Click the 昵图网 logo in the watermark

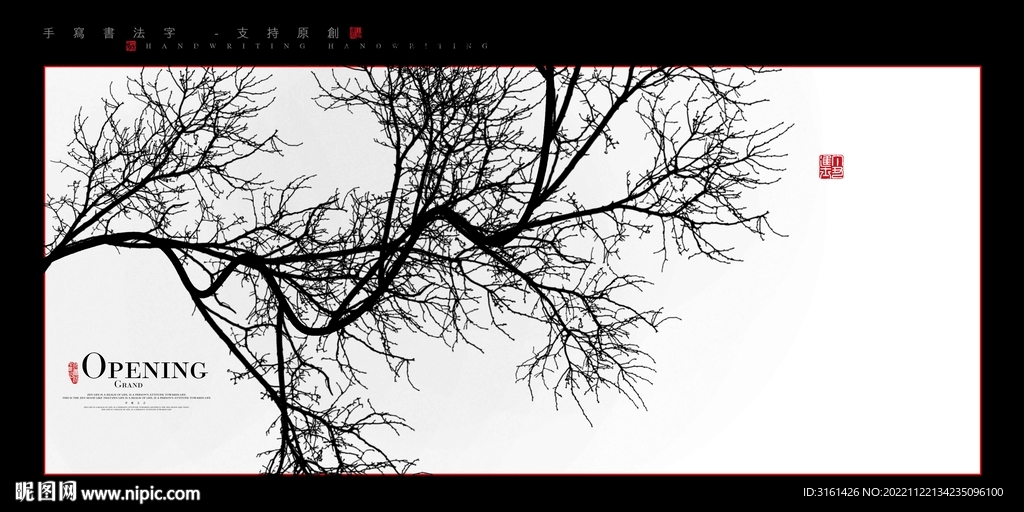click(x=44, y=492)
